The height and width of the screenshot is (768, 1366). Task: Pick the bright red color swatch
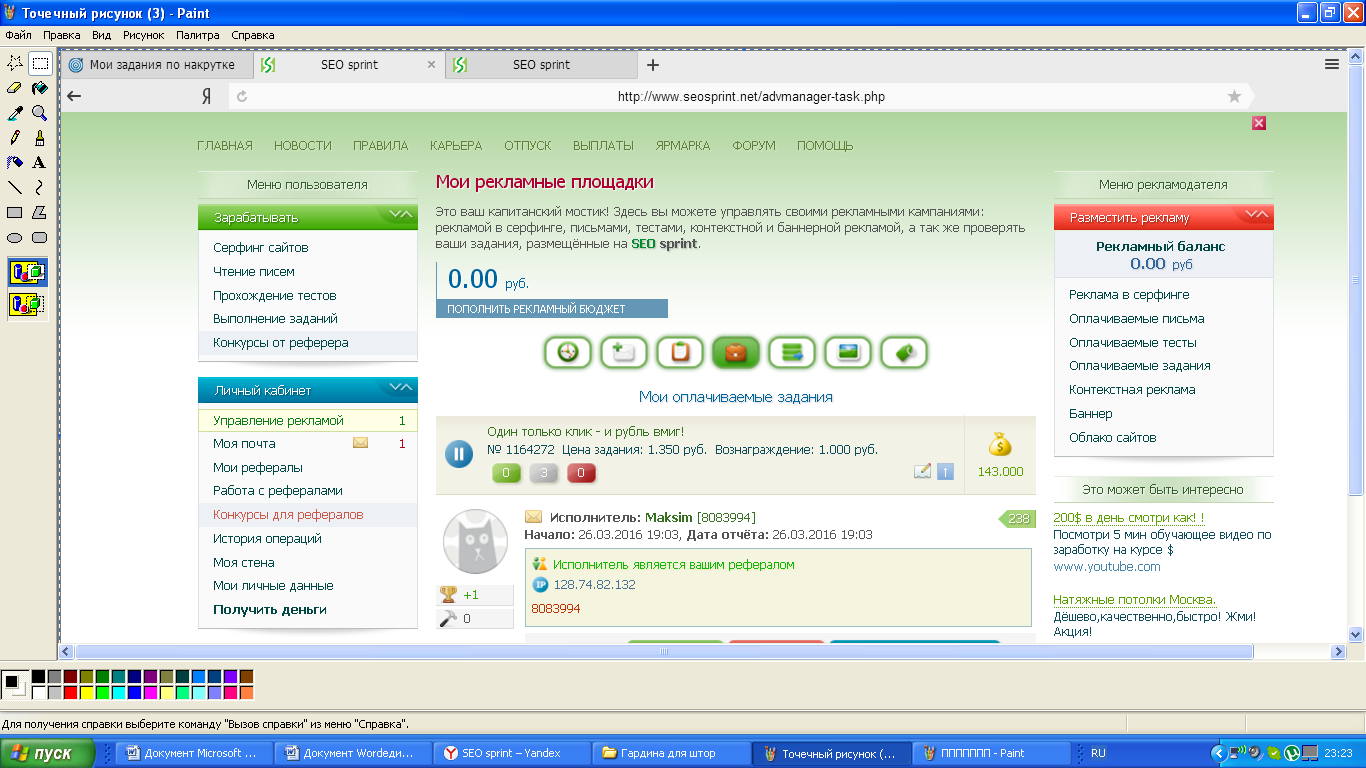pos(70,693)
